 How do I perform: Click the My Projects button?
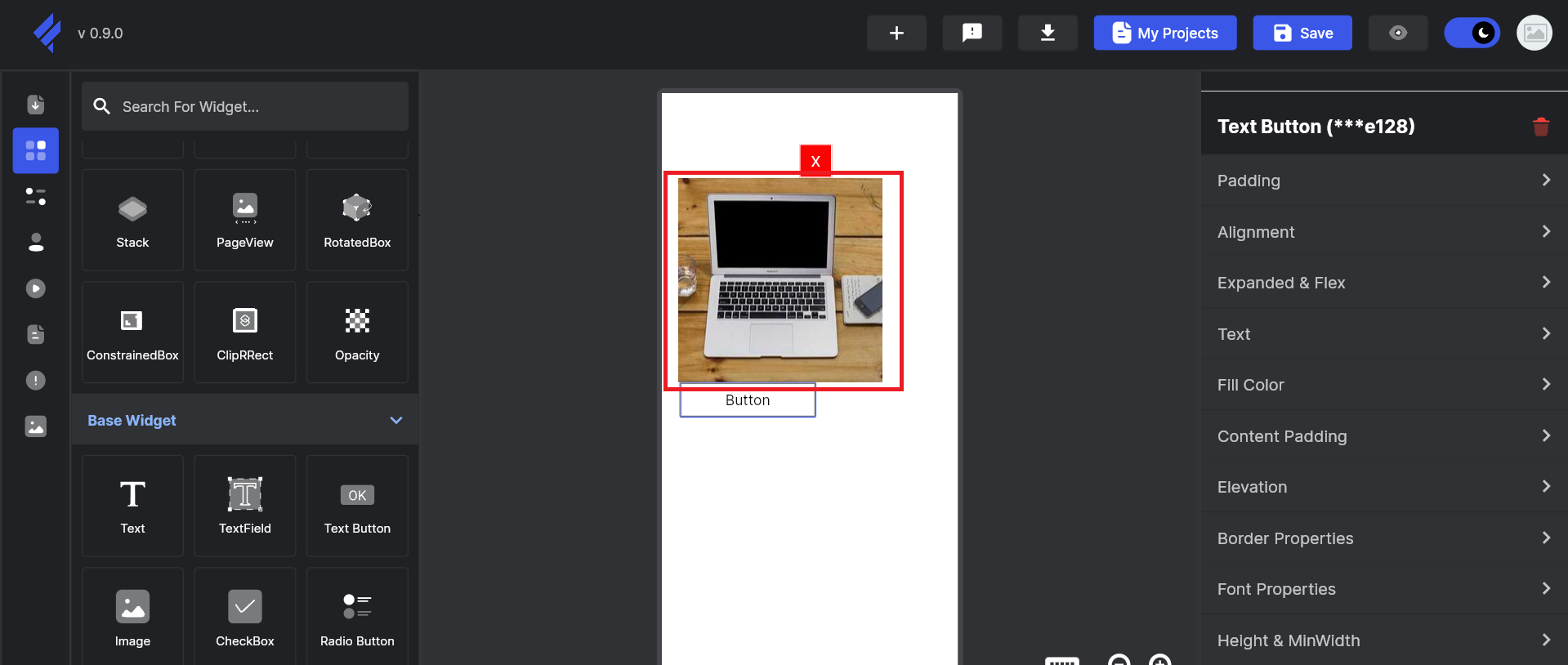[x=1164, y=33]
